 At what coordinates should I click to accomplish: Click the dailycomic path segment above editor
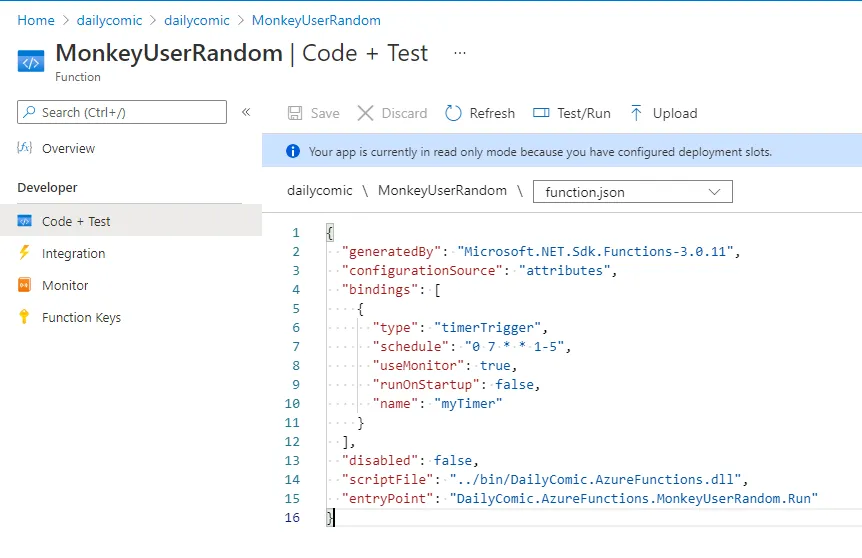pyautogui.click(x=319, y=191)
